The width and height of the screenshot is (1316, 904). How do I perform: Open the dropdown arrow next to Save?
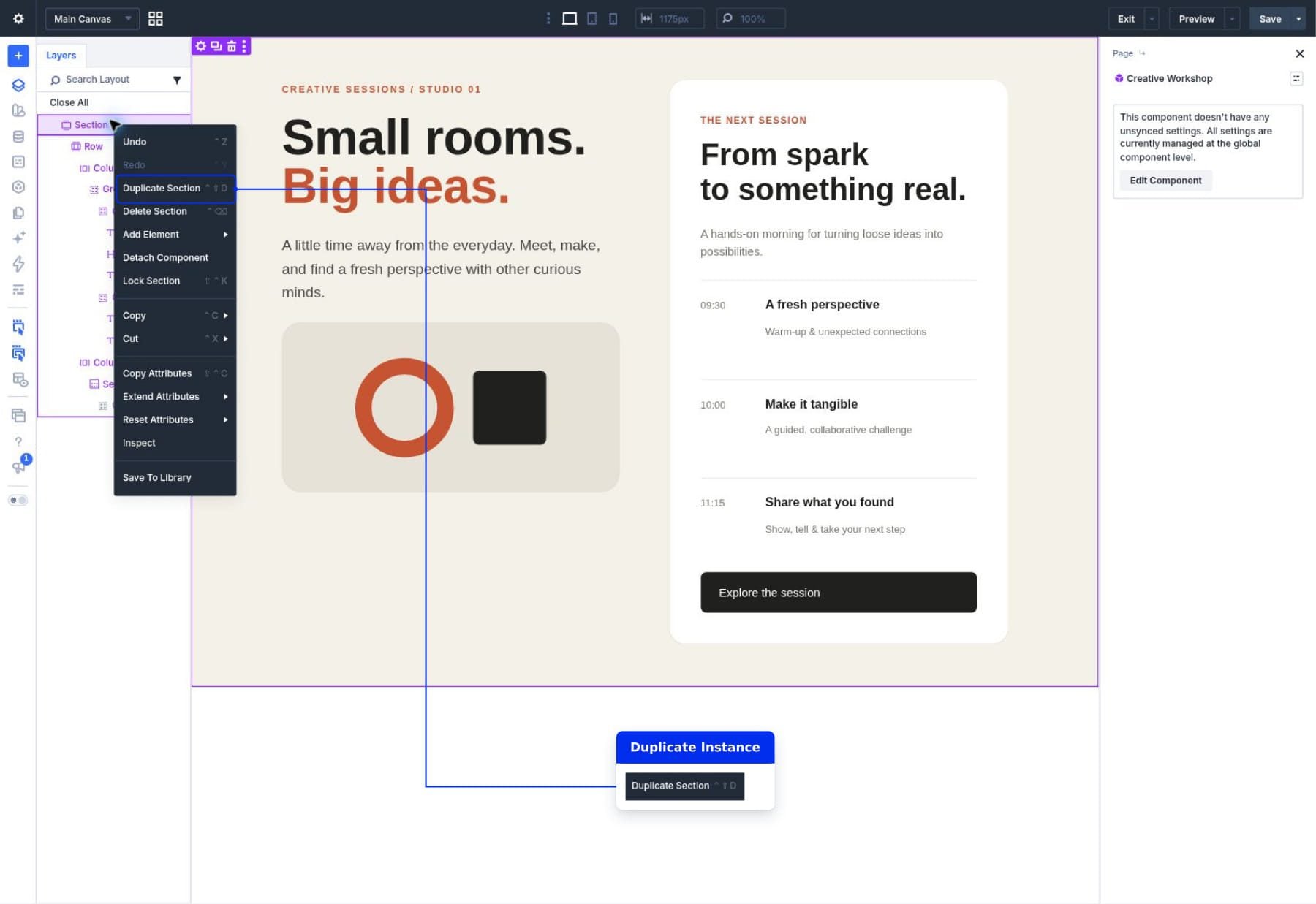click(x=1298, y=18)
